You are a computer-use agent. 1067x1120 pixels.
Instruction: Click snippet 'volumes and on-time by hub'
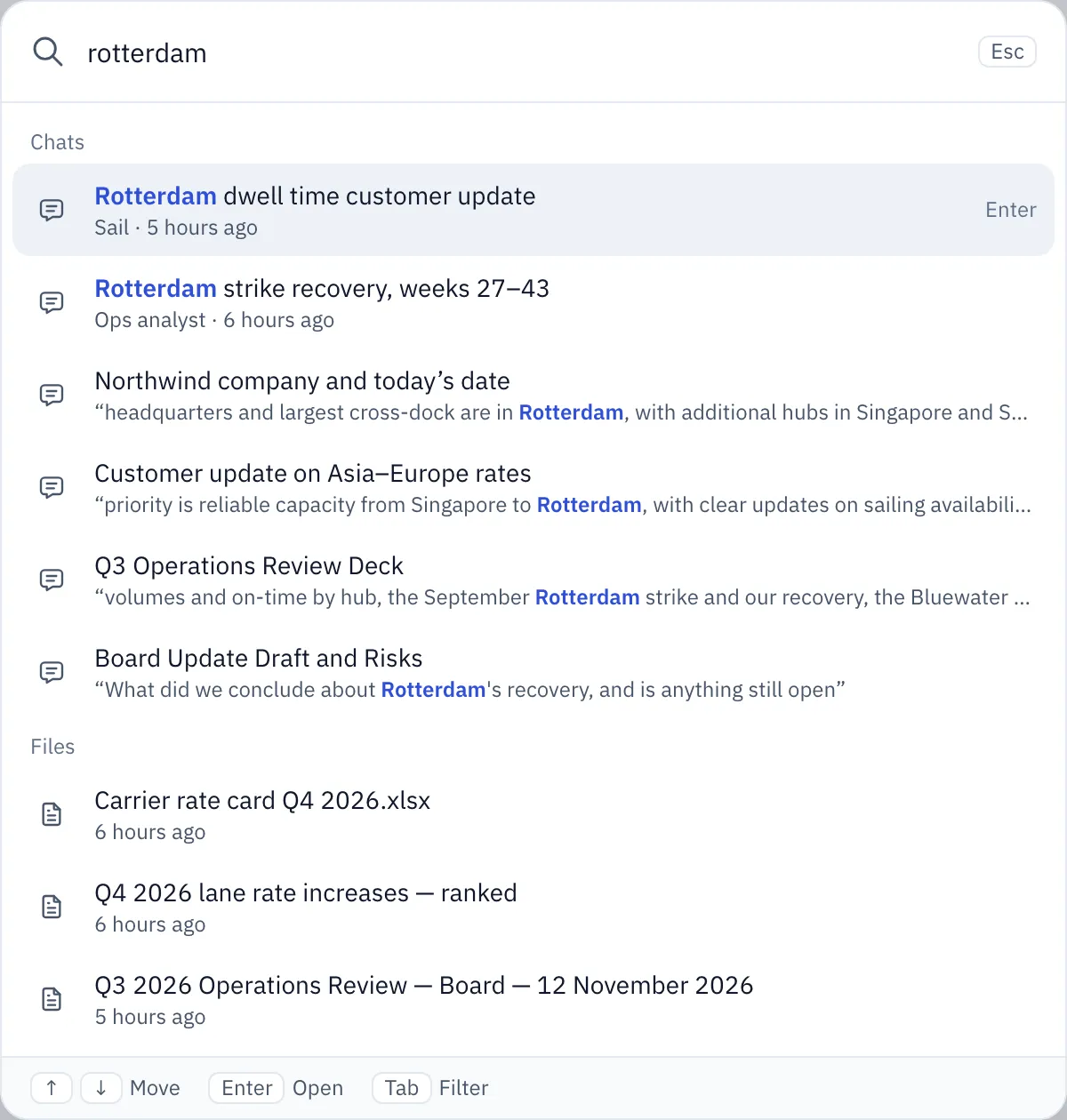[562, 597]
